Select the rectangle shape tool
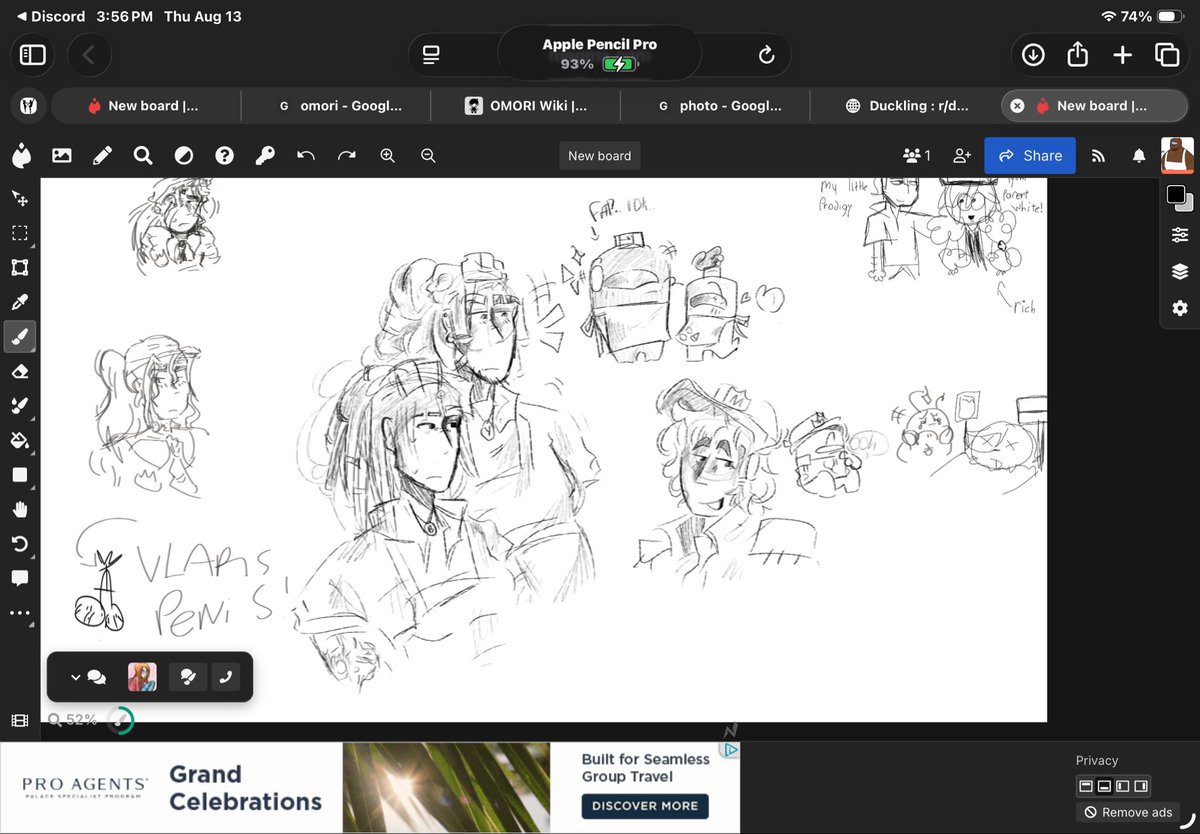 click(19, 475)
